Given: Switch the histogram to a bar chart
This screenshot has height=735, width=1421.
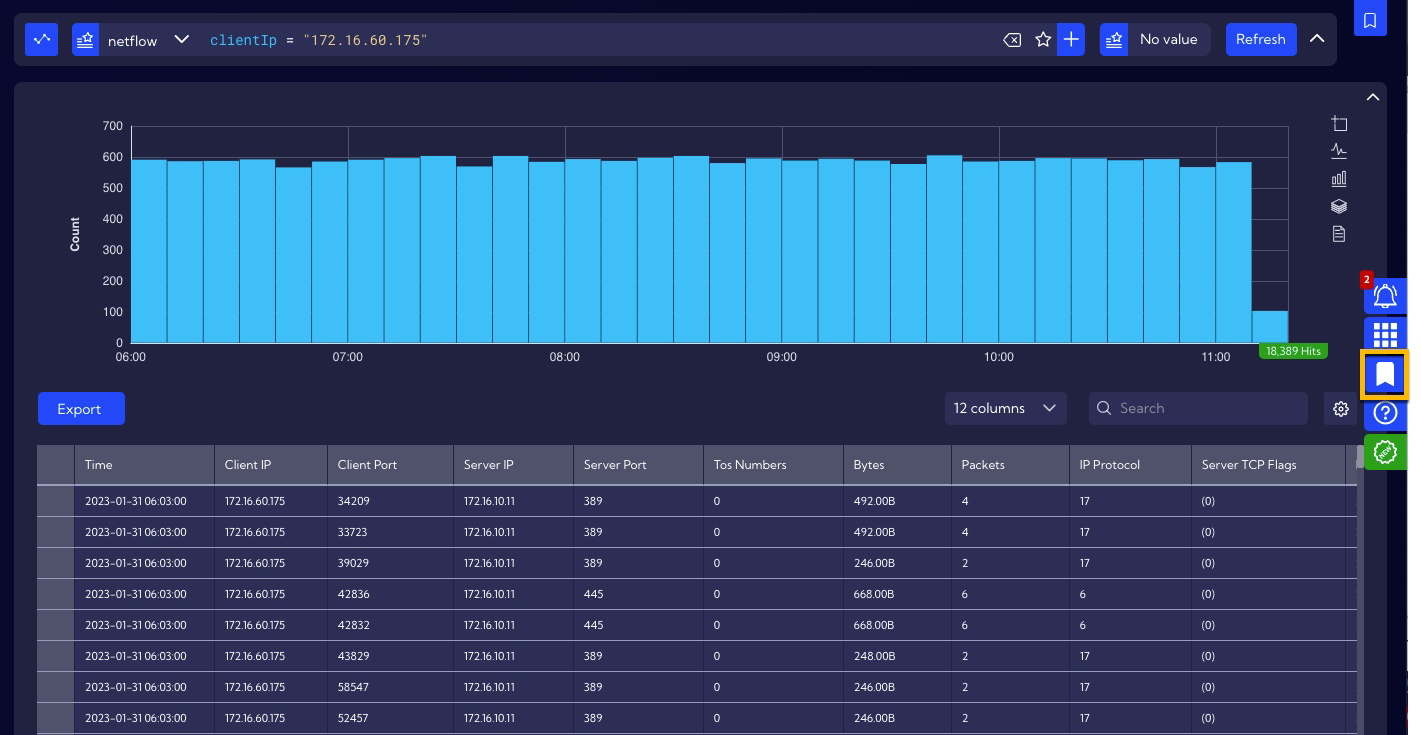Looking at the screenshot, I should pos(1339,179).
